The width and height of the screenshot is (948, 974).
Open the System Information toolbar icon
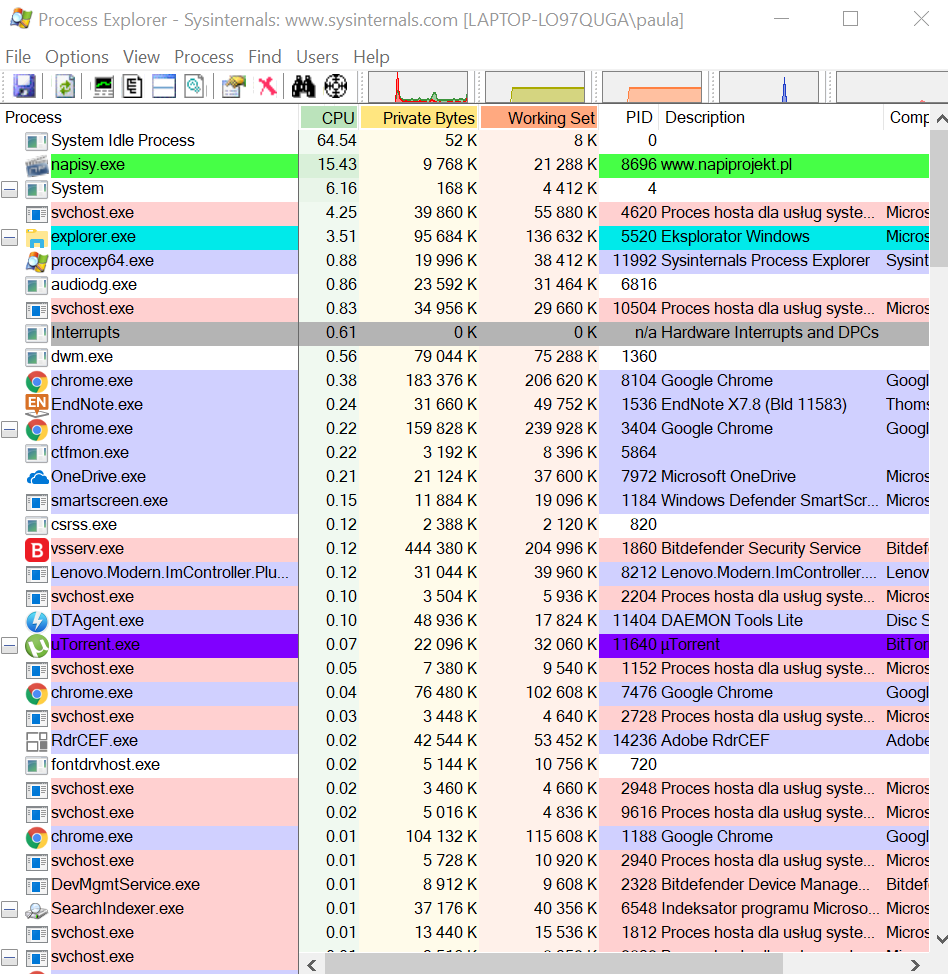point(103,86)
